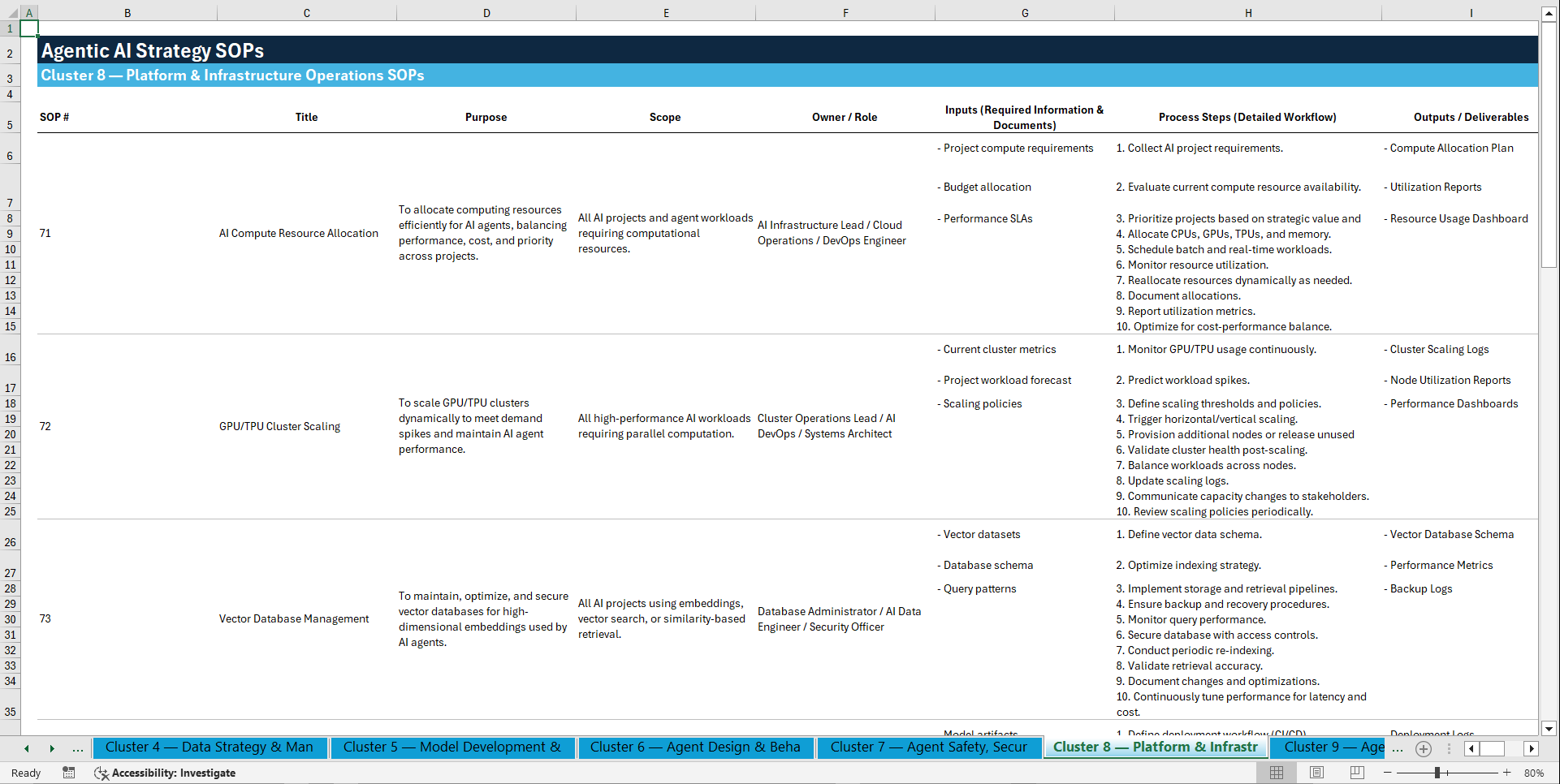Select the Cluster 7 Agent Safety tab
Viewport: 1560px width, 784px height.
(x=928, y=747)
